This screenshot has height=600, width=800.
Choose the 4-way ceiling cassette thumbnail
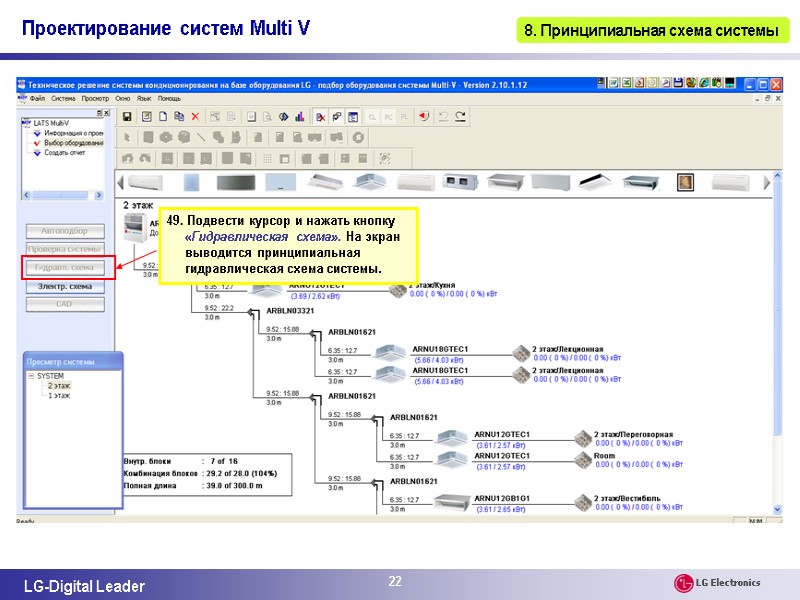(370, 181)
